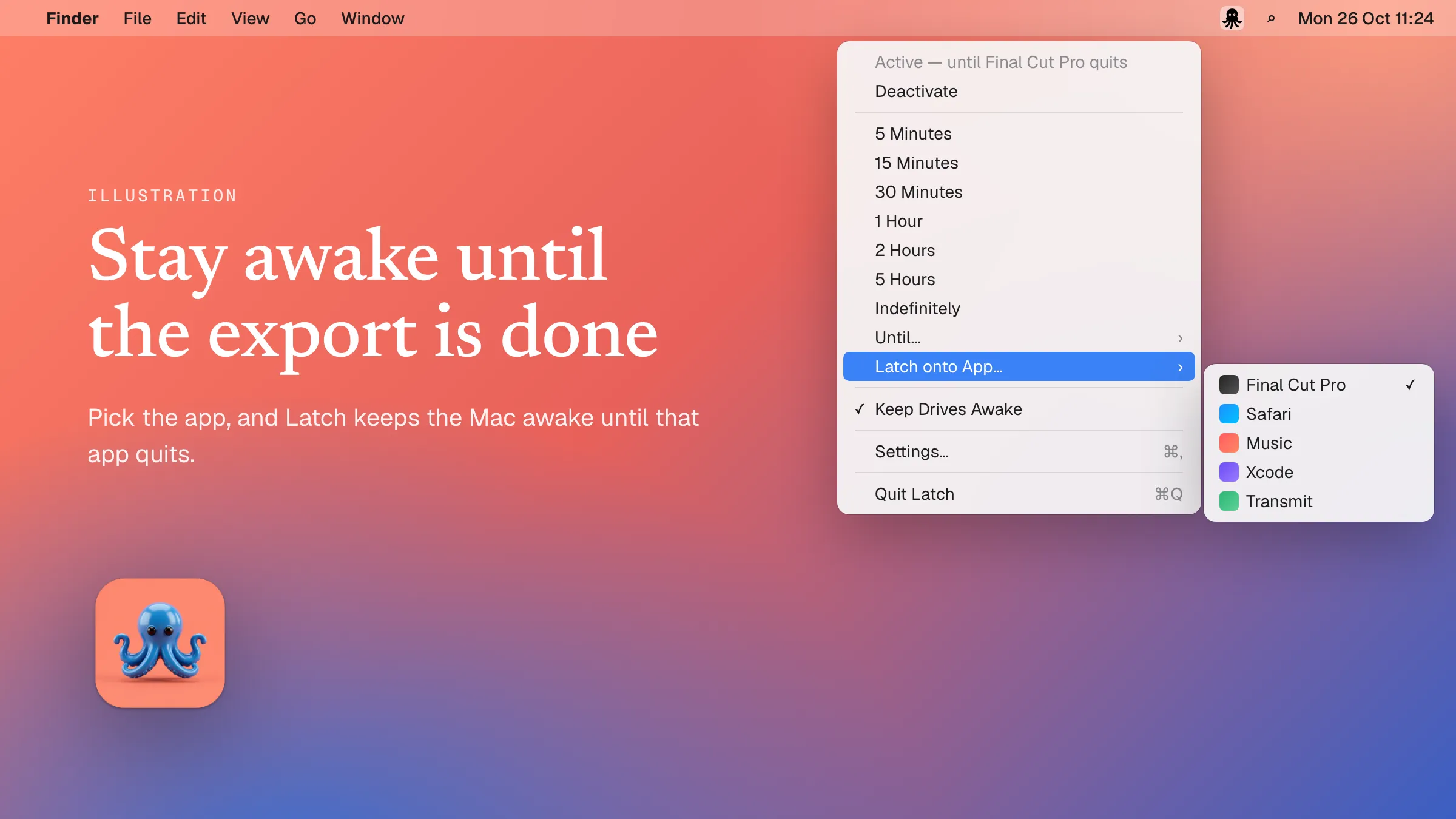Open the Go menu
Screen dimensions: 1456x819
coord(305,18)
